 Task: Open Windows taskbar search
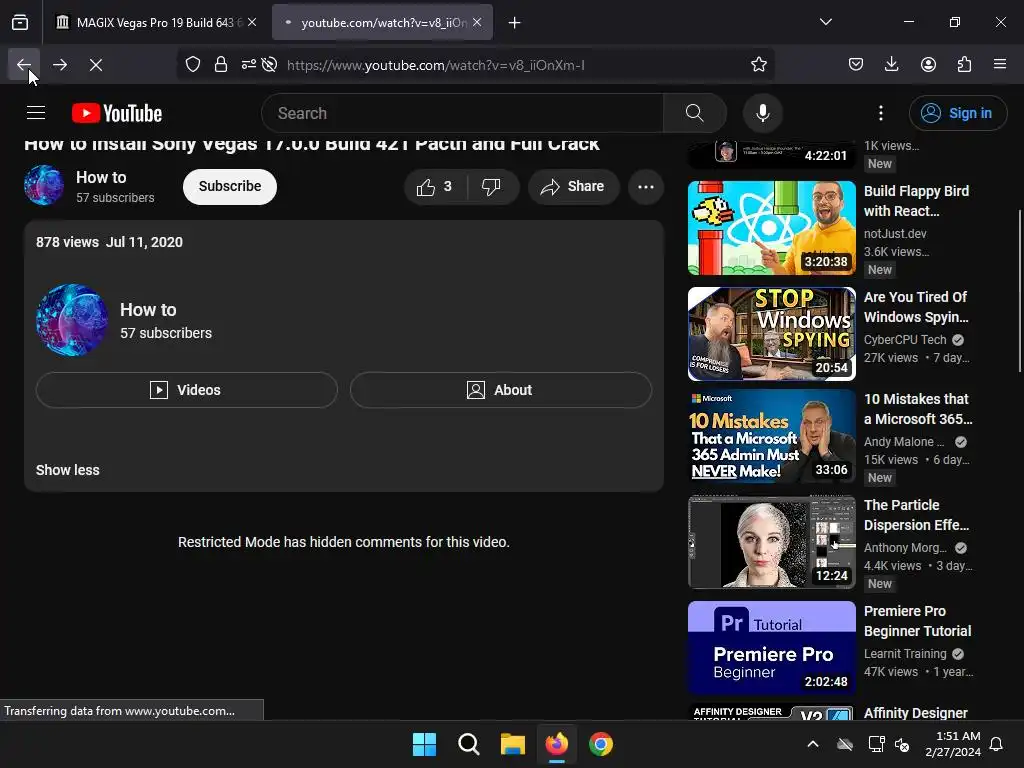point(469,744)
